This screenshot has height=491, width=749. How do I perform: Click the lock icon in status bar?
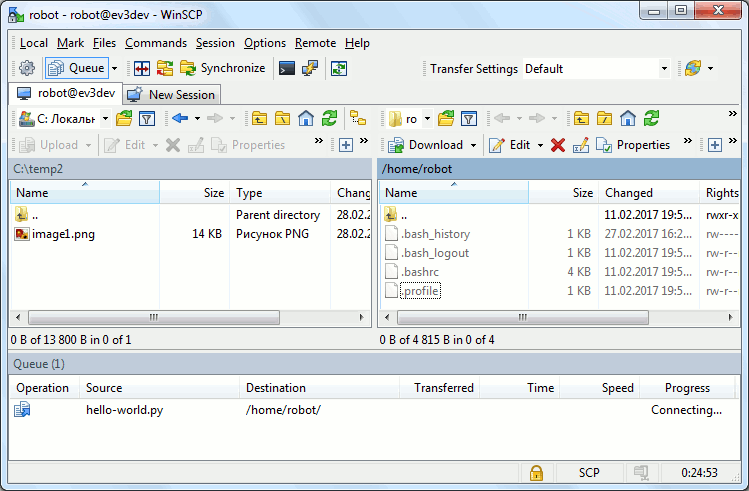(536, 473)
